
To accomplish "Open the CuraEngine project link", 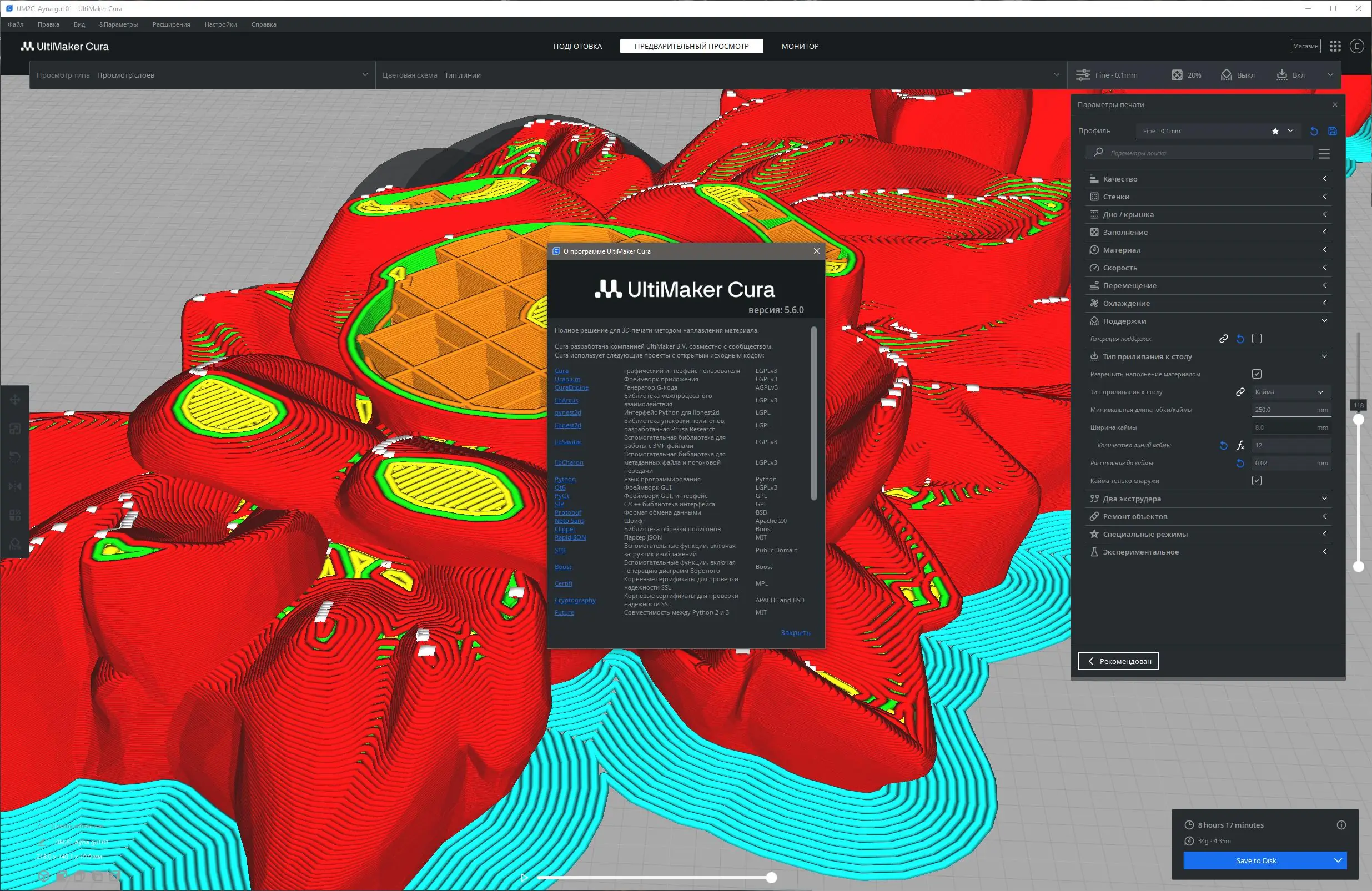I will pyautogui.click(x=571, y=388).
